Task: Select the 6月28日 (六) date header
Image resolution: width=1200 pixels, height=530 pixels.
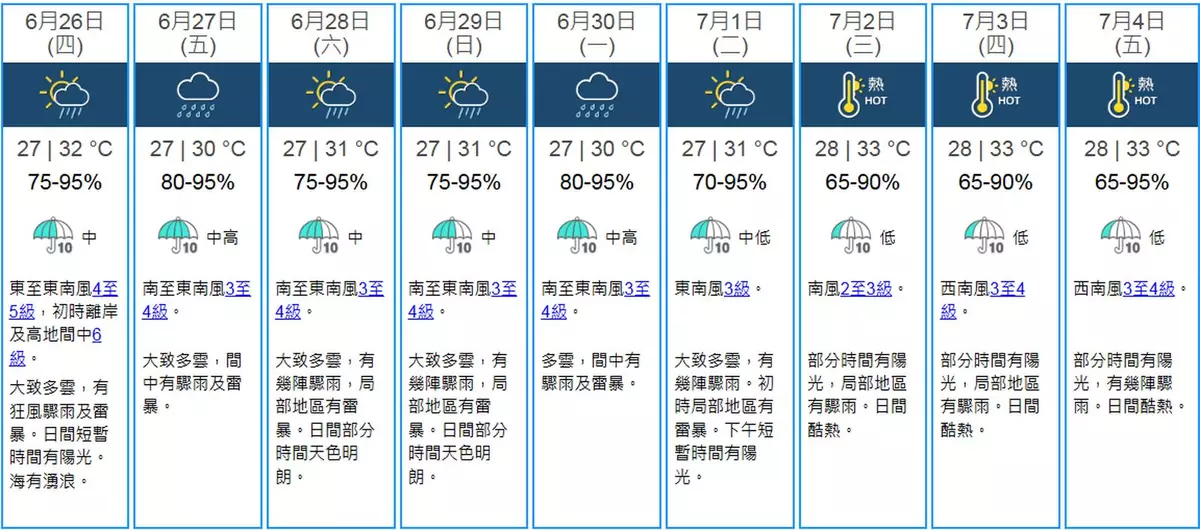Action: coord(331,32)
